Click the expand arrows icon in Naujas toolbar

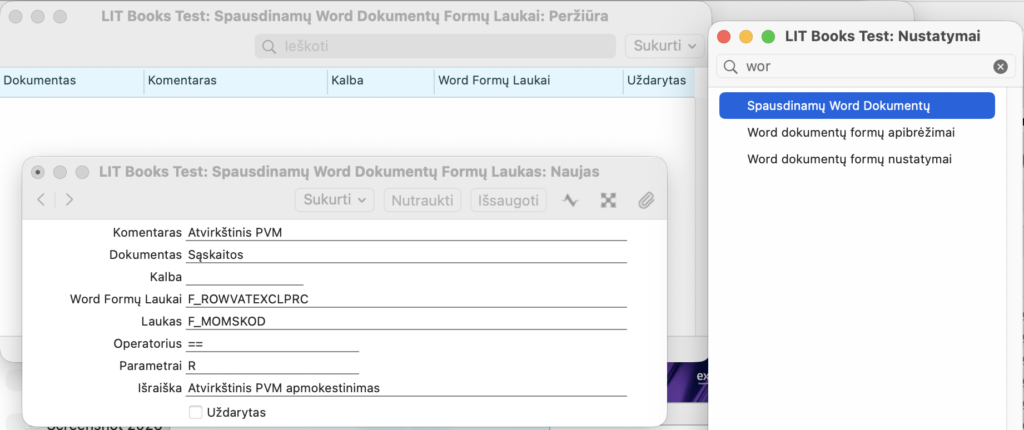(x=608, y=200)
